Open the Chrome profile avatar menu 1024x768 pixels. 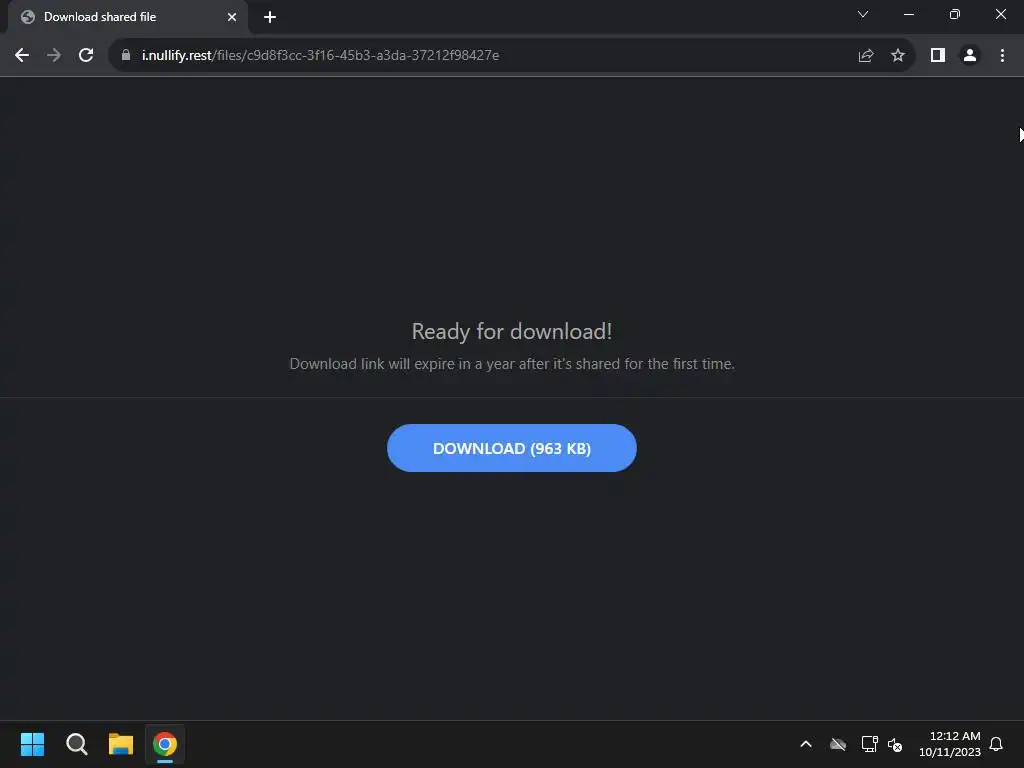click(x=970, y=56)
